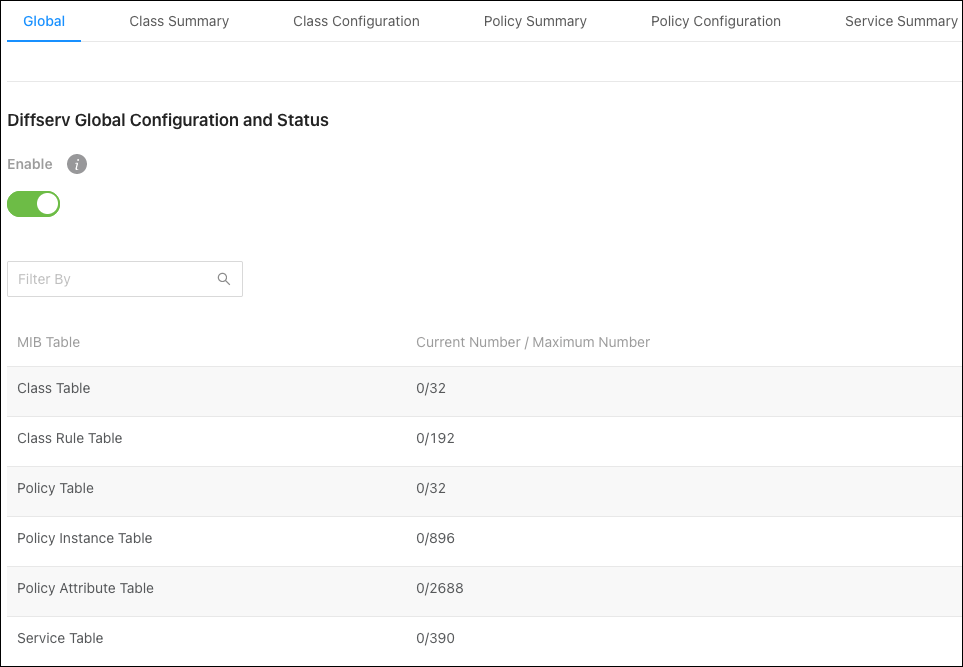Screen dimensions: 963x667
Task: Open the Class Configuration tab
Action: (356, 21)
